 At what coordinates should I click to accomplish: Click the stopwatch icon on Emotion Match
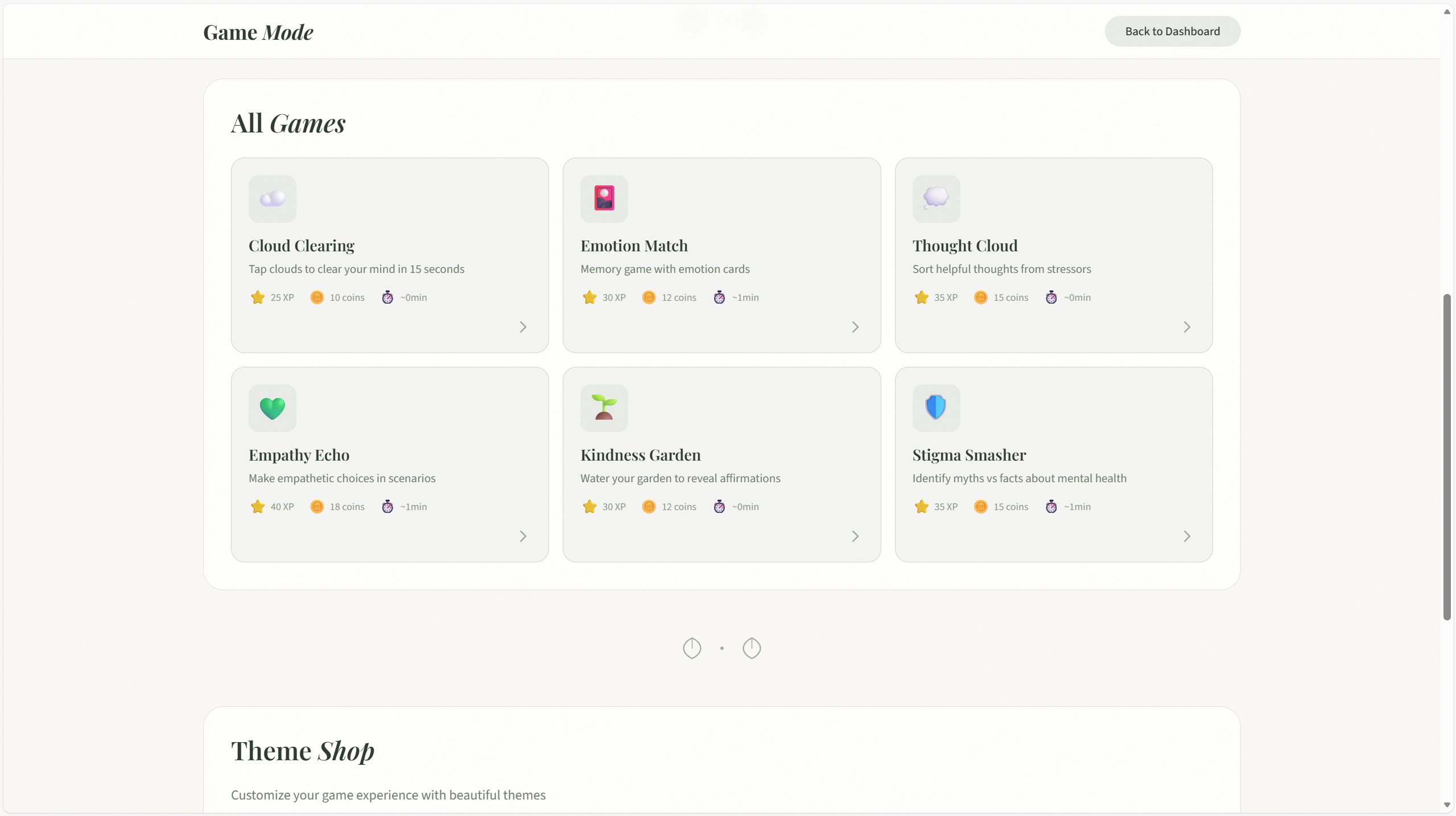[719, 297]
